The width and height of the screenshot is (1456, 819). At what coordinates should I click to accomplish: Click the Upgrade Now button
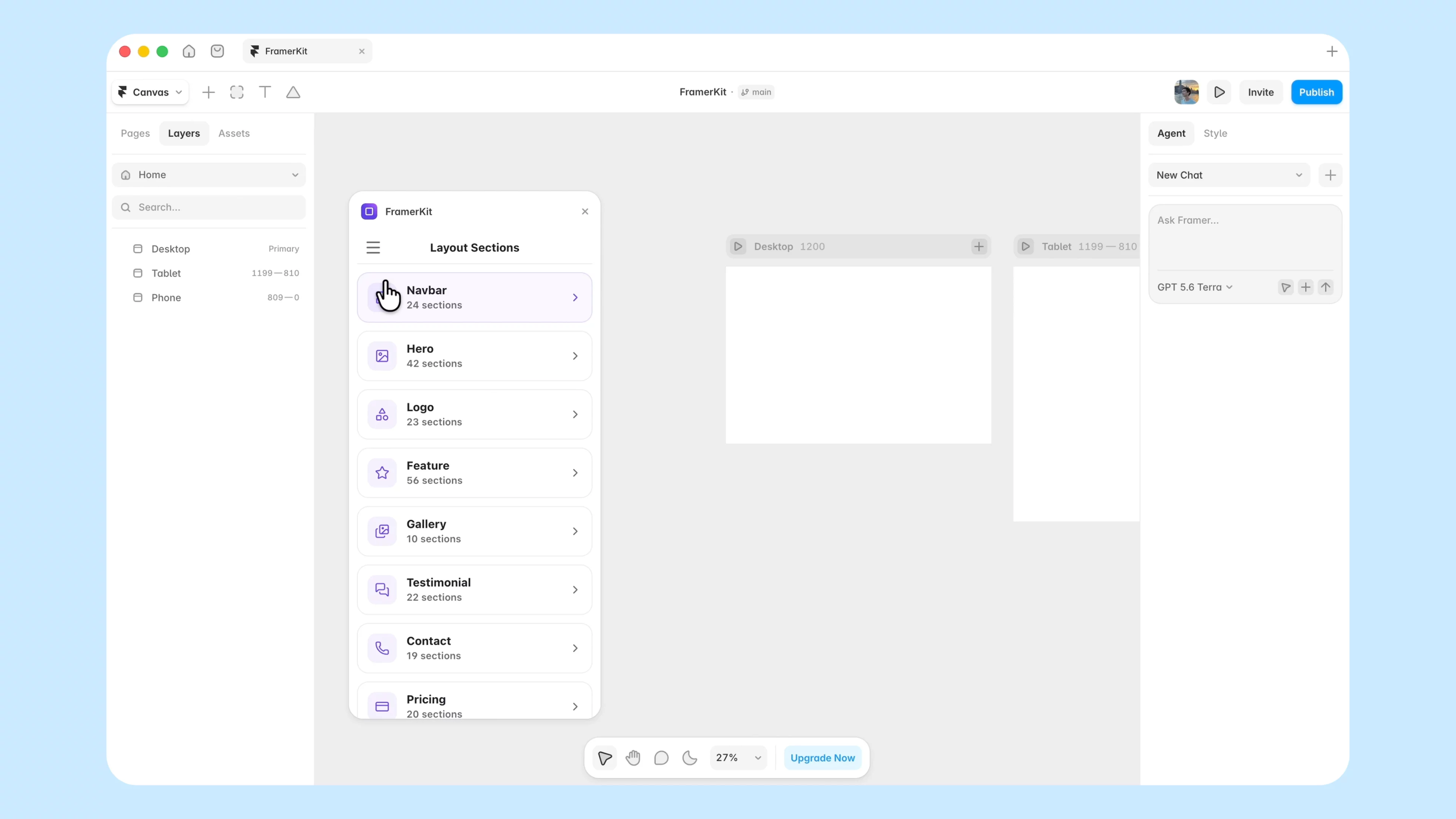822,758
